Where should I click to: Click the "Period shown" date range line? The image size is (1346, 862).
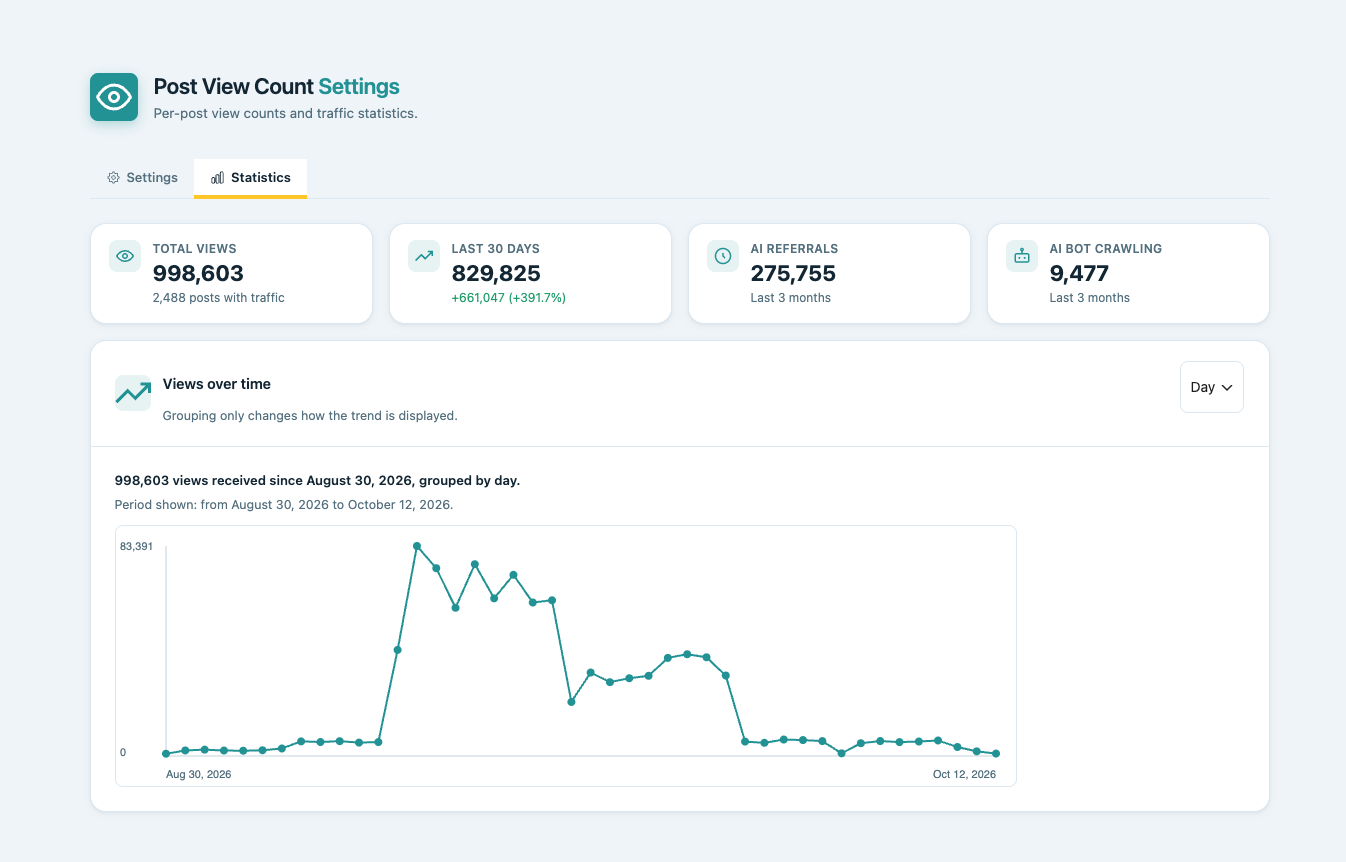click(284, 505)
